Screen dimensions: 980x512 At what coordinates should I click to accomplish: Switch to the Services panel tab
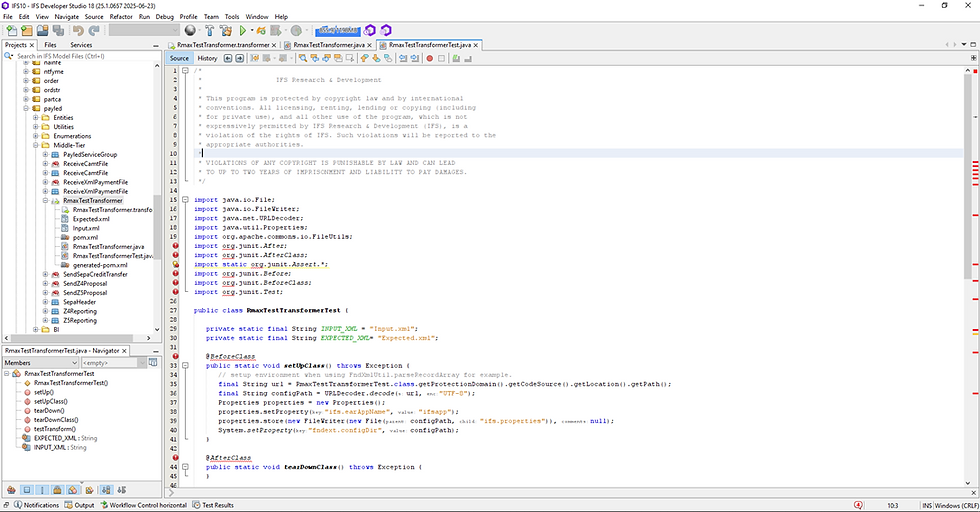point(81,45)
